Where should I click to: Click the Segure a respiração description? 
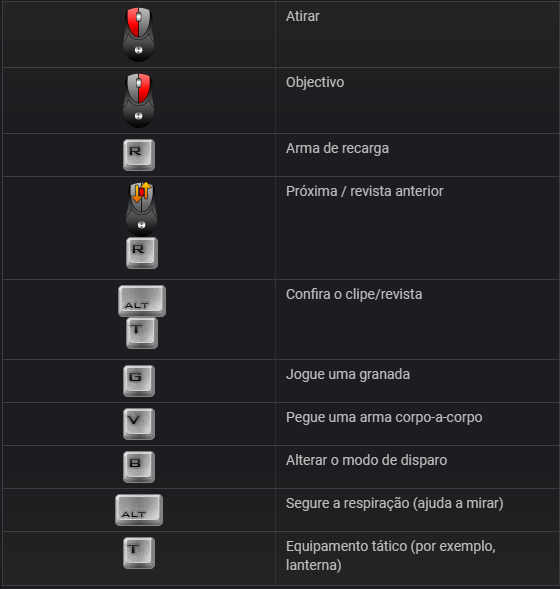[x=394, y=503]
